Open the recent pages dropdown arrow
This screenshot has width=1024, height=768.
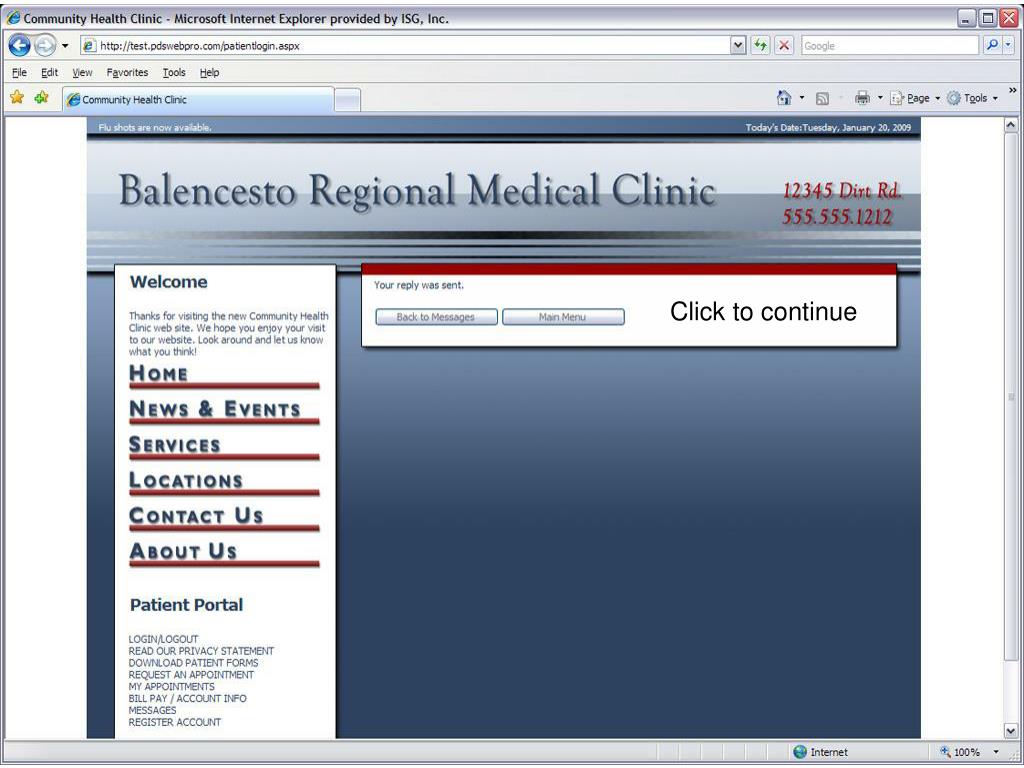pos(65,46)
